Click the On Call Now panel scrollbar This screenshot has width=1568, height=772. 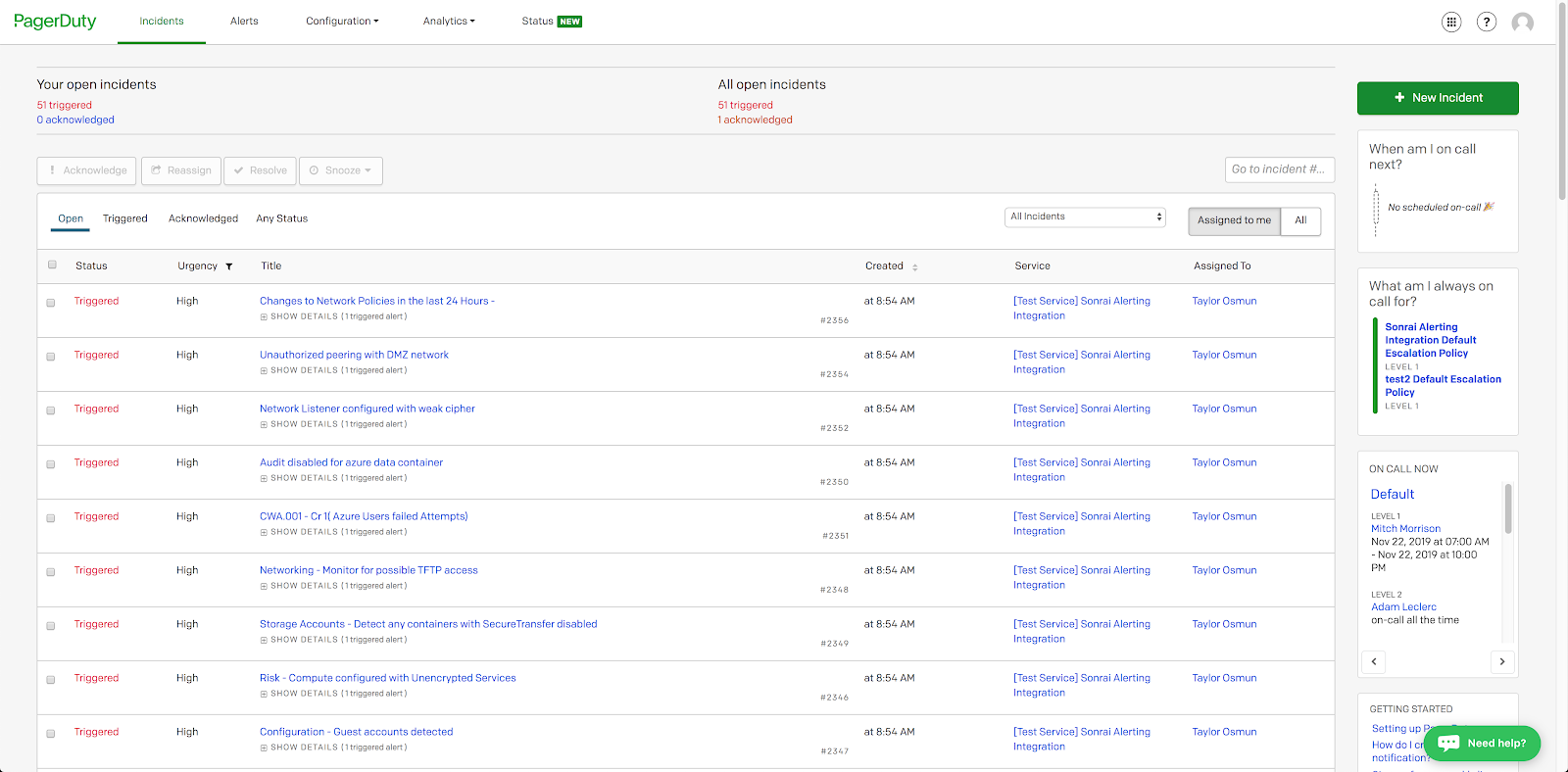click(x=1507, y=509)
